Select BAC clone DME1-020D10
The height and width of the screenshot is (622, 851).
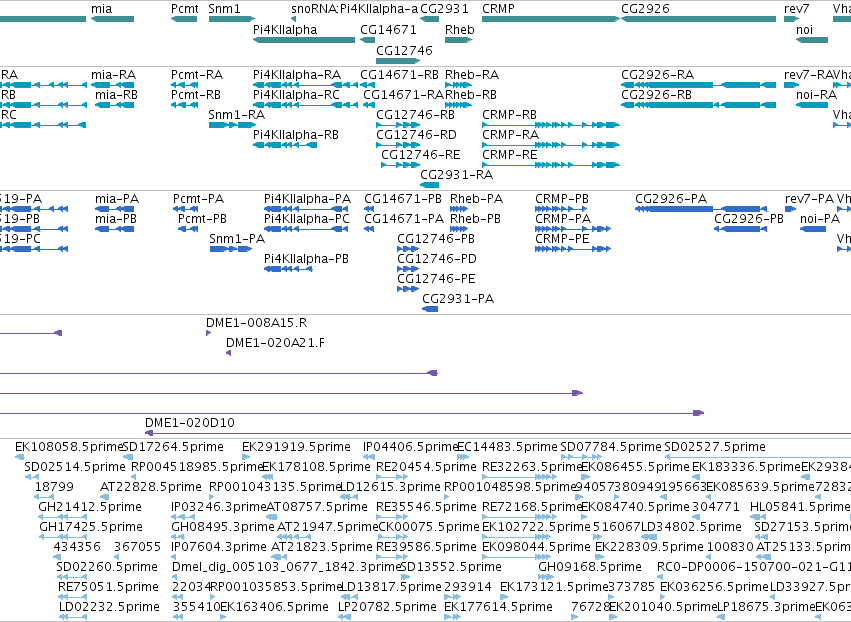498,433
